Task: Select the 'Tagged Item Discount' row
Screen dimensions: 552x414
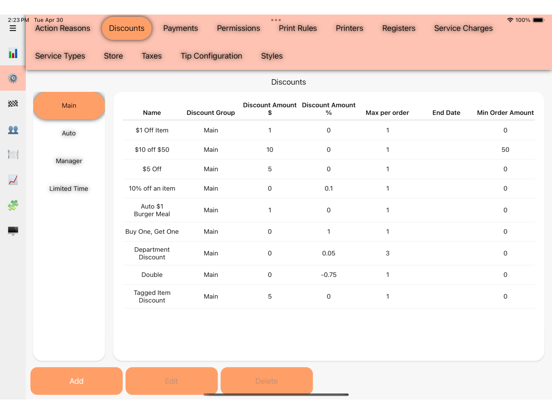Action: pyautogui.click(x=328, y=296)
